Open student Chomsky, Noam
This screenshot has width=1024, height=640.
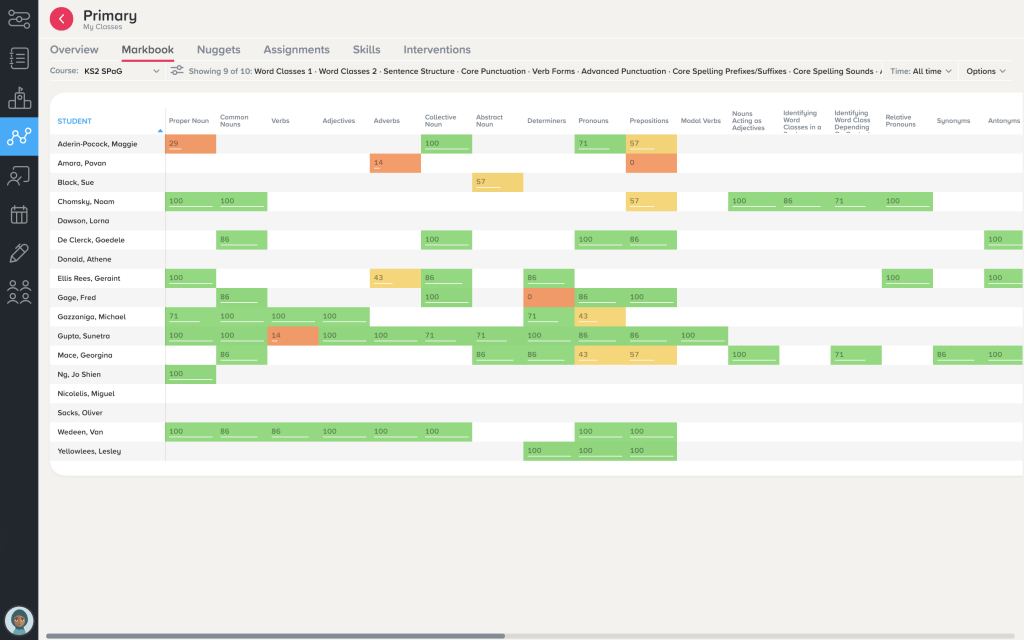(84, 202)
